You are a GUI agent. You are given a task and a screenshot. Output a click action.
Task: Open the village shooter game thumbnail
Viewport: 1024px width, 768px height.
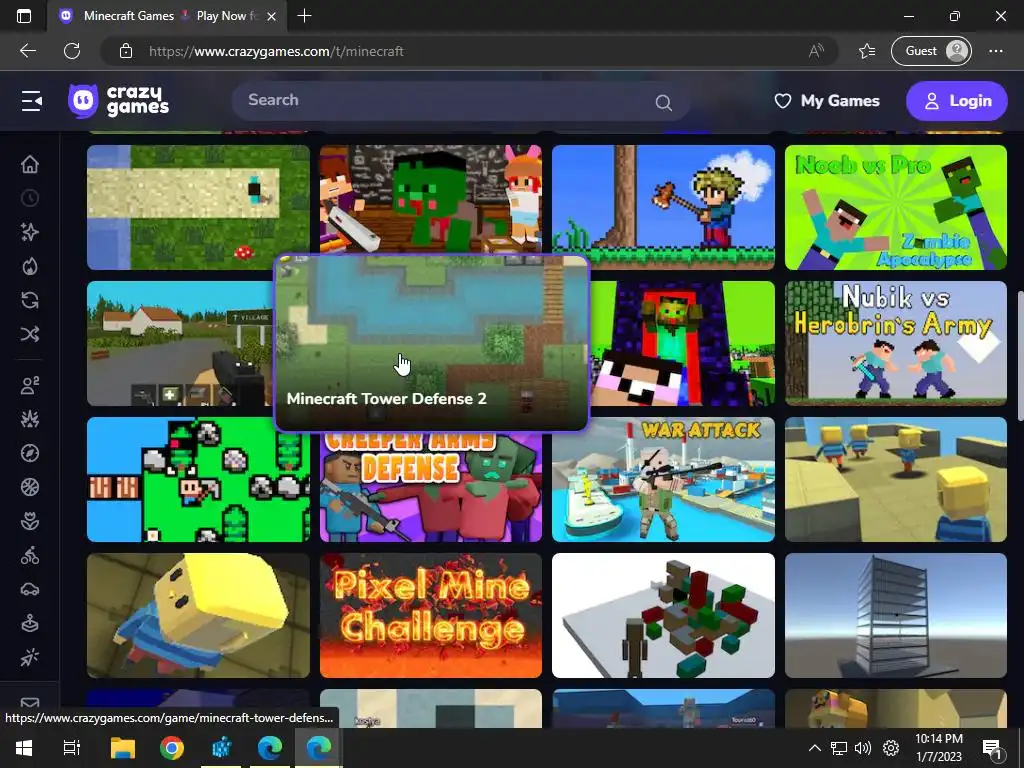(180, 343)
